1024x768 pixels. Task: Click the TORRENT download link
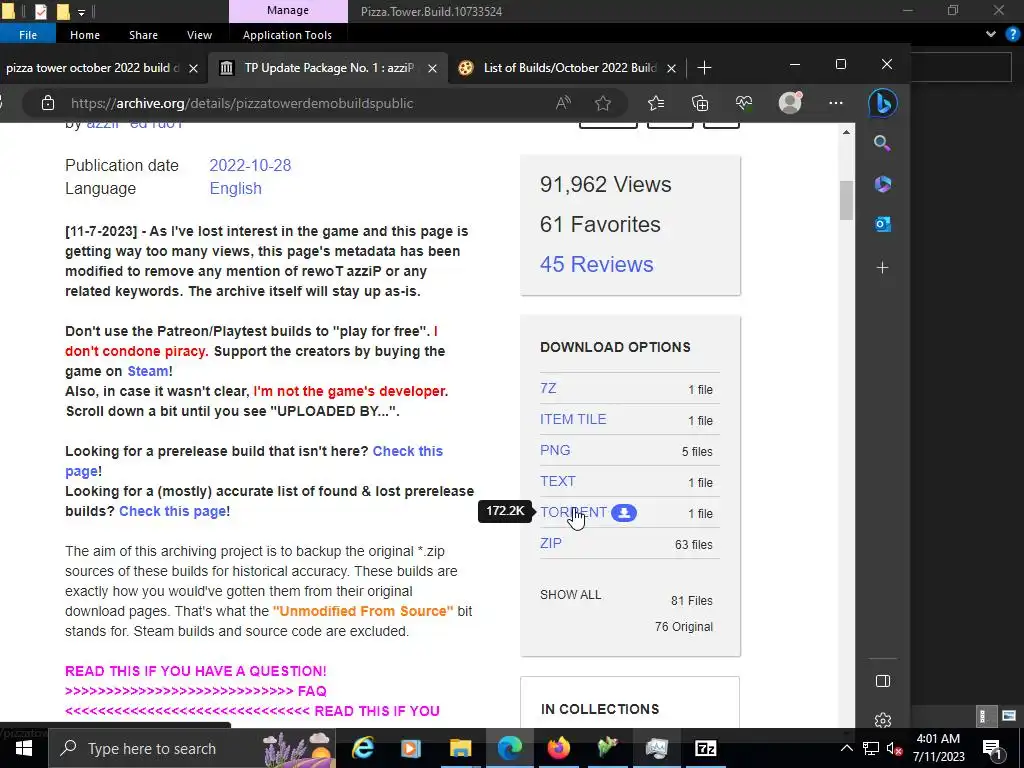[573, 512]
